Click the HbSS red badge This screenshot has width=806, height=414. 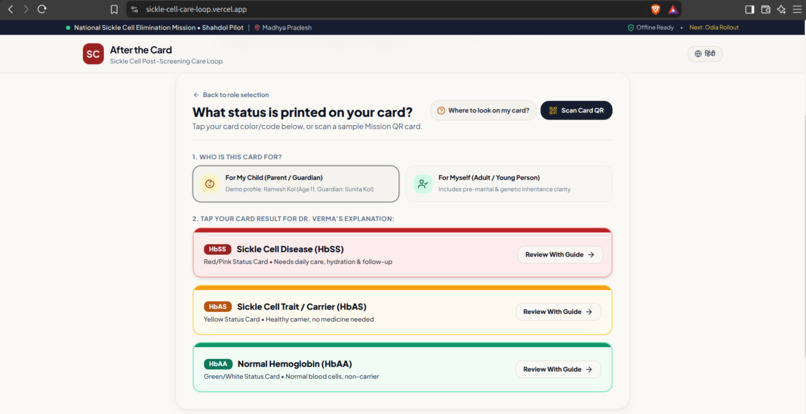coord(217,249)
